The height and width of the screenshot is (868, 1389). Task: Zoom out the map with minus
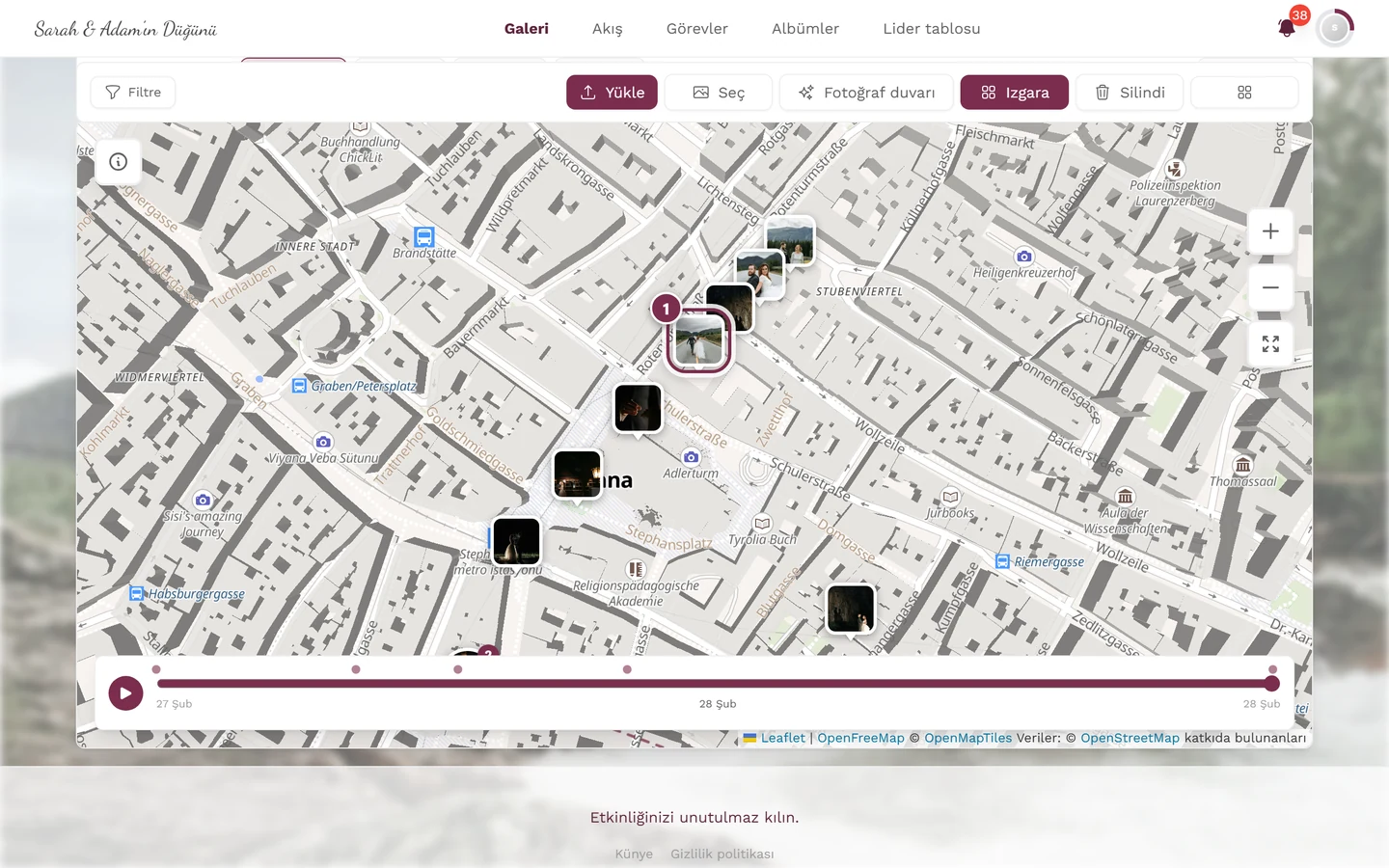pos(1270,287)
